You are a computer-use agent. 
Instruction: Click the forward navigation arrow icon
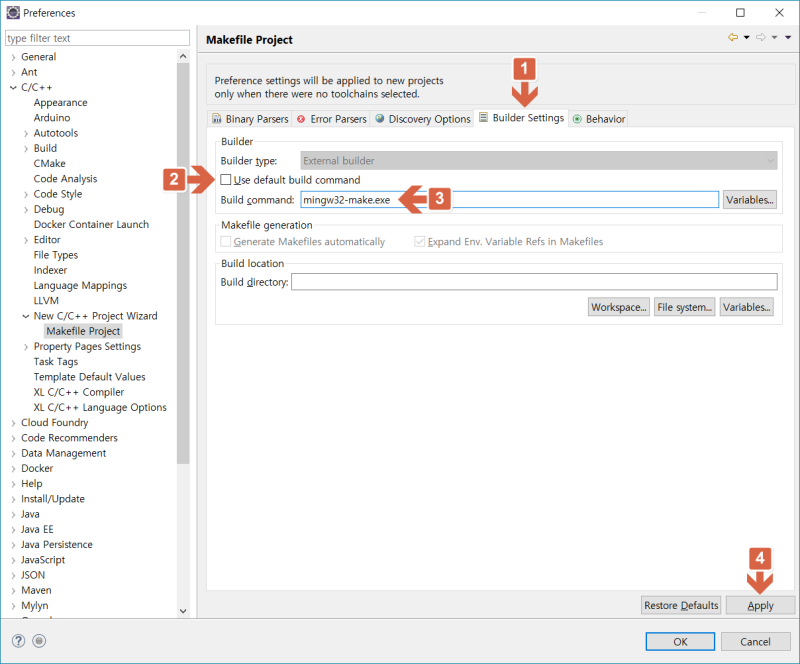(x=761, y=37)
